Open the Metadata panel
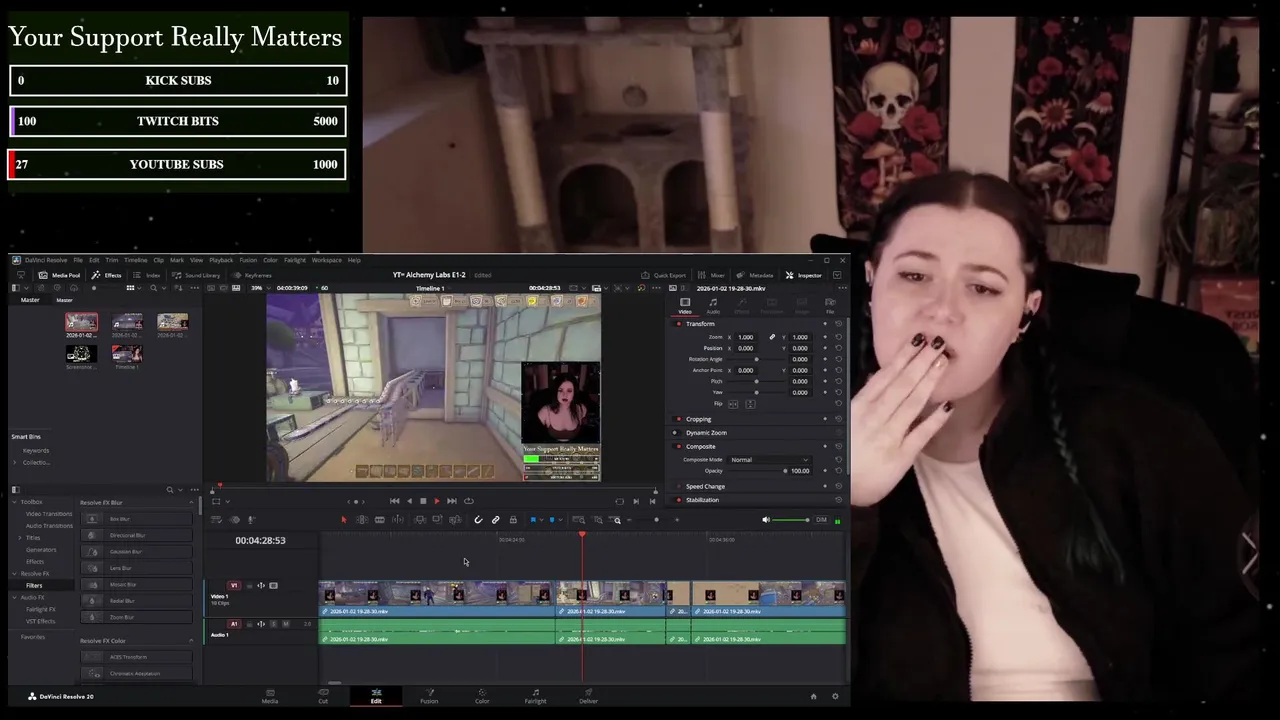The width and height of the screenshot is (1280, 720). [x=756, y=275]
